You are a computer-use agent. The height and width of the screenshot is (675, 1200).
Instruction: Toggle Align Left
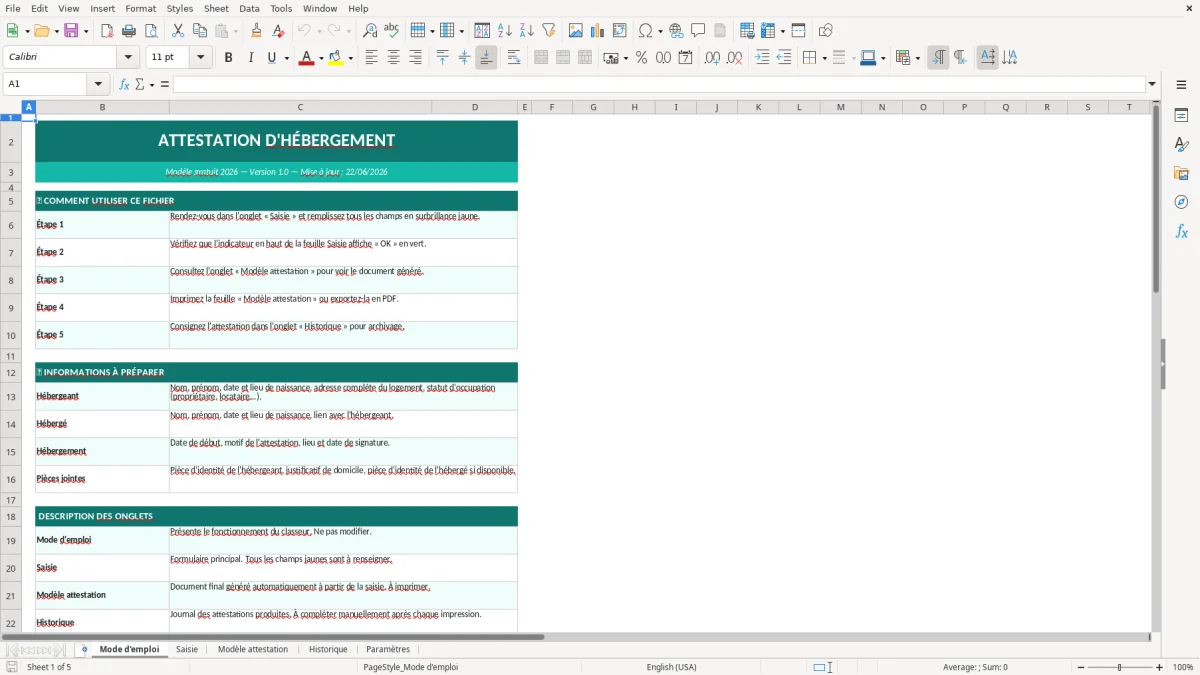pos(371,58)
